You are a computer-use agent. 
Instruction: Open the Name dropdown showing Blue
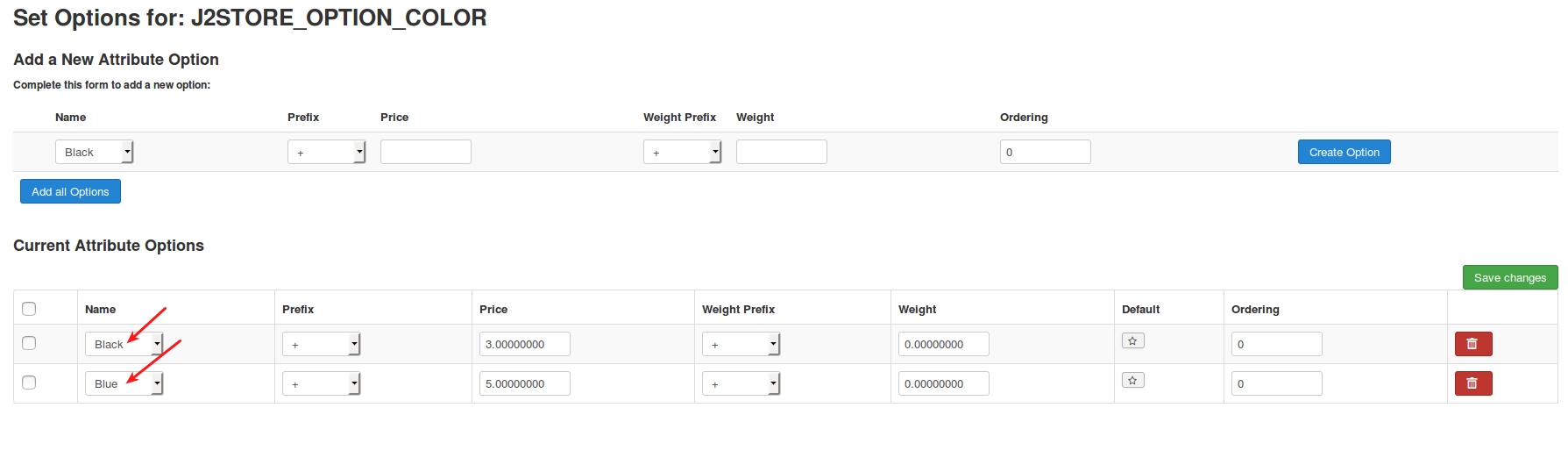point(124,383)
